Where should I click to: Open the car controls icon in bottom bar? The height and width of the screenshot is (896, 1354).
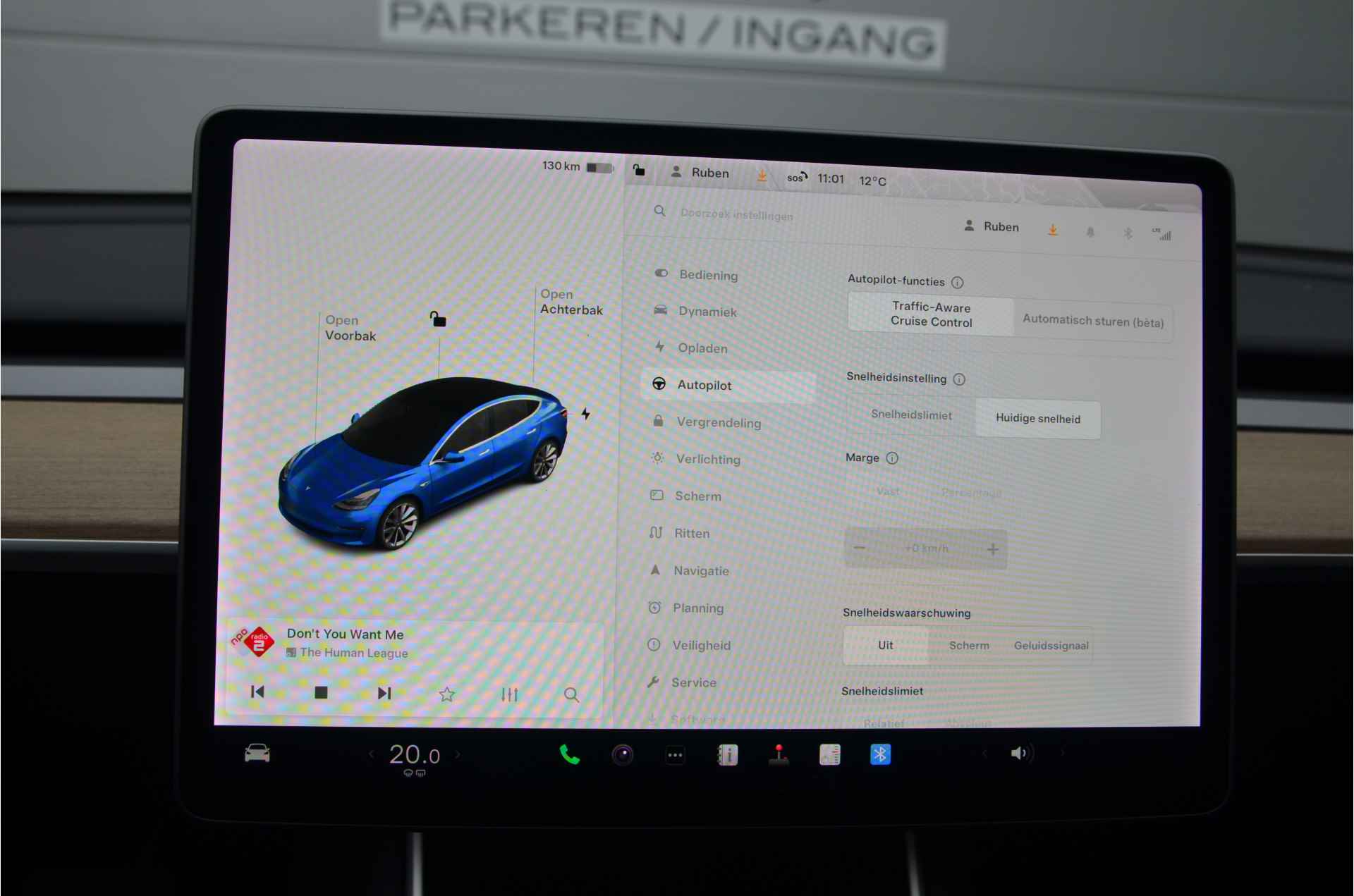257,754
